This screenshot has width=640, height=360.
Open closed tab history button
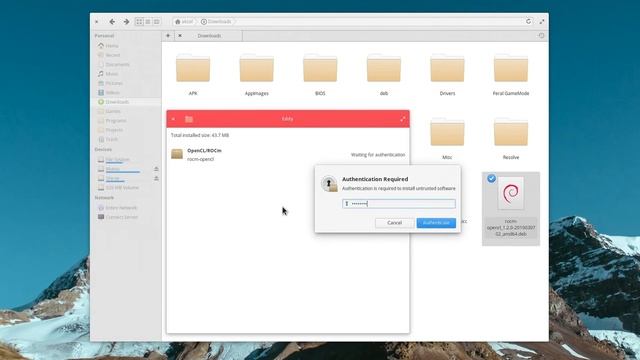[x=541, y=36]
